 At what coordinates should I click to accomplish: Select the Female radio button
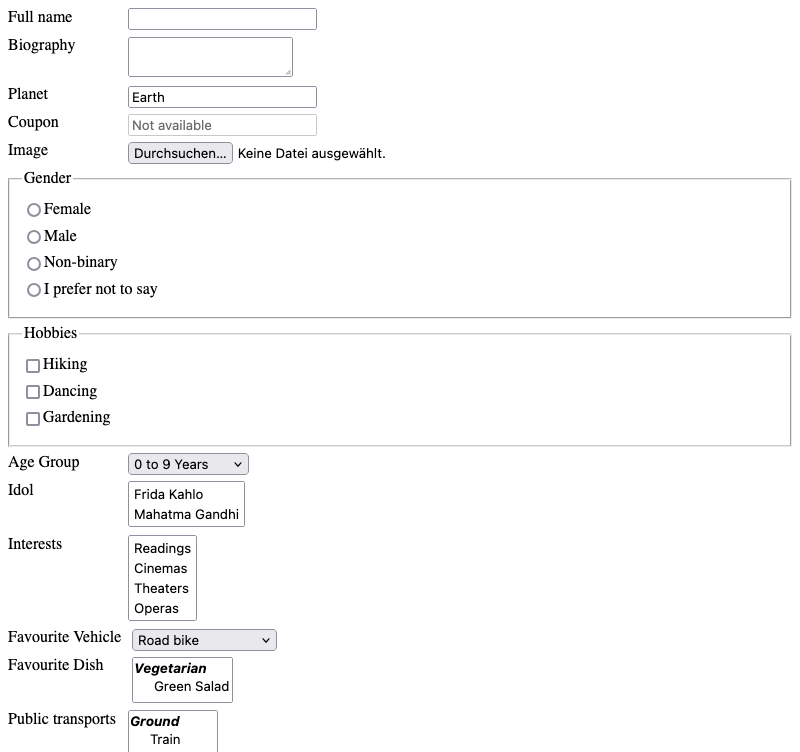34,210
